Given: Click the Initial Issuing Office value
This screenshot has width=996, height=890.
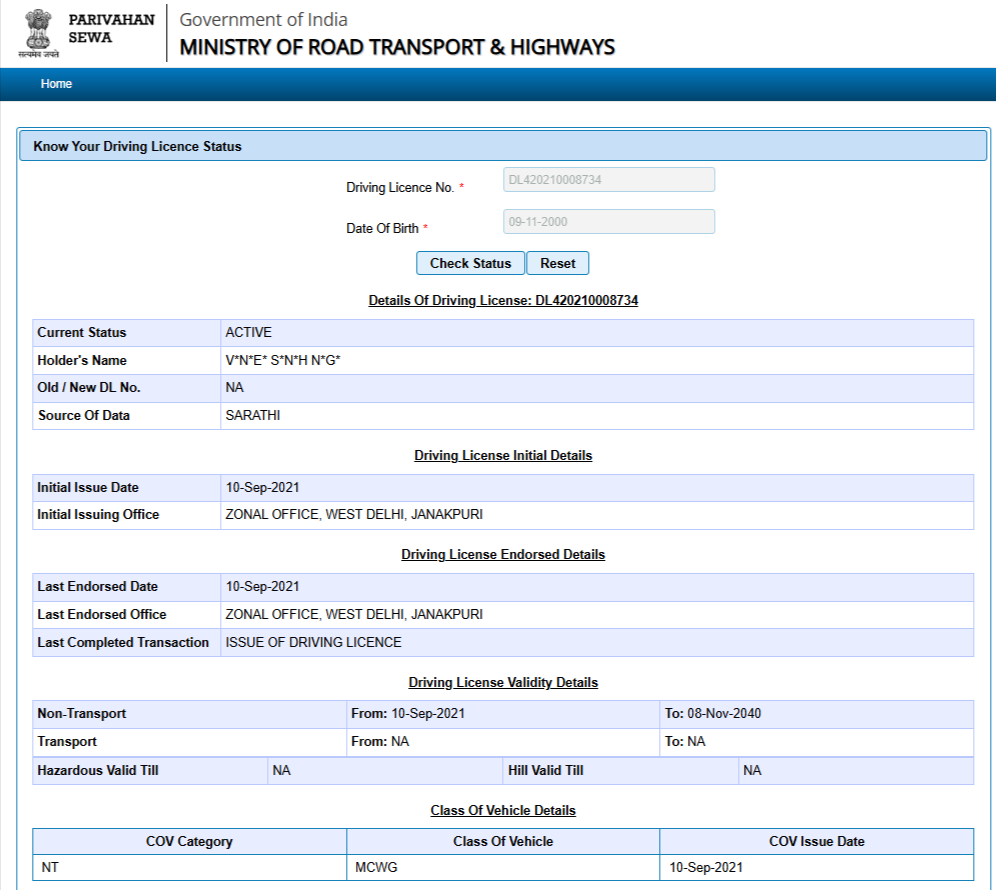Looking at the screenshot, I should click(354, 515).
